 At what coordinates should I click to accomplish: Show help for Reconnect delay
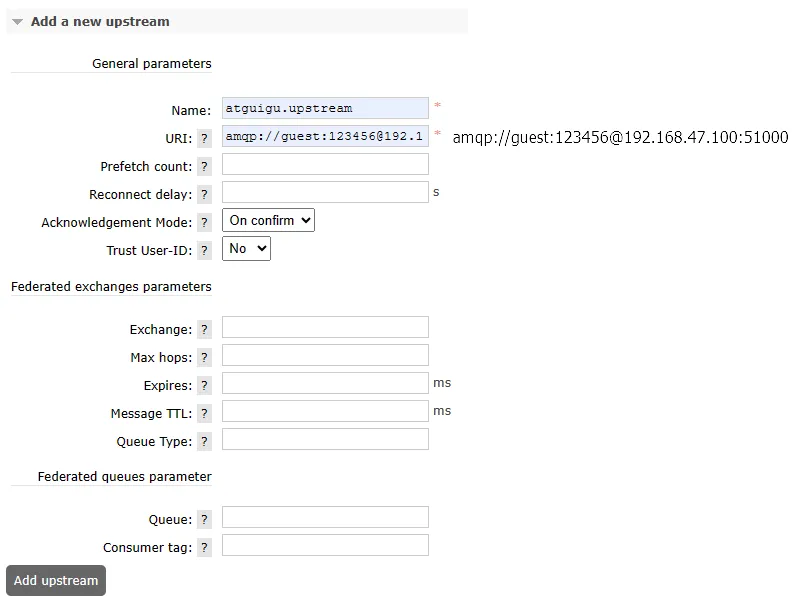[x=204, y=195]
